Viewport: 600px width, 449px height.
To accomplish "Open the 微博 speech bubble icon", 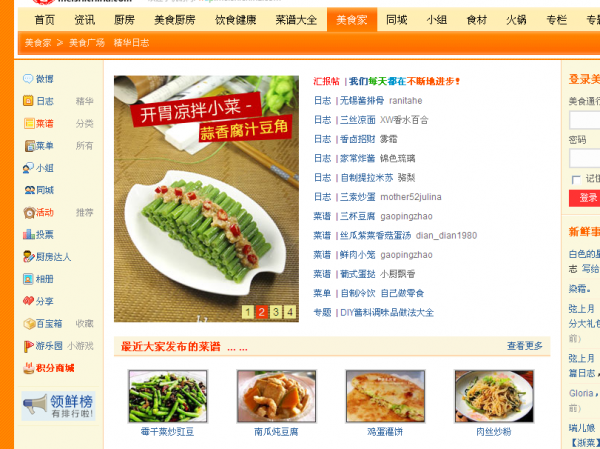I will 28,79.
